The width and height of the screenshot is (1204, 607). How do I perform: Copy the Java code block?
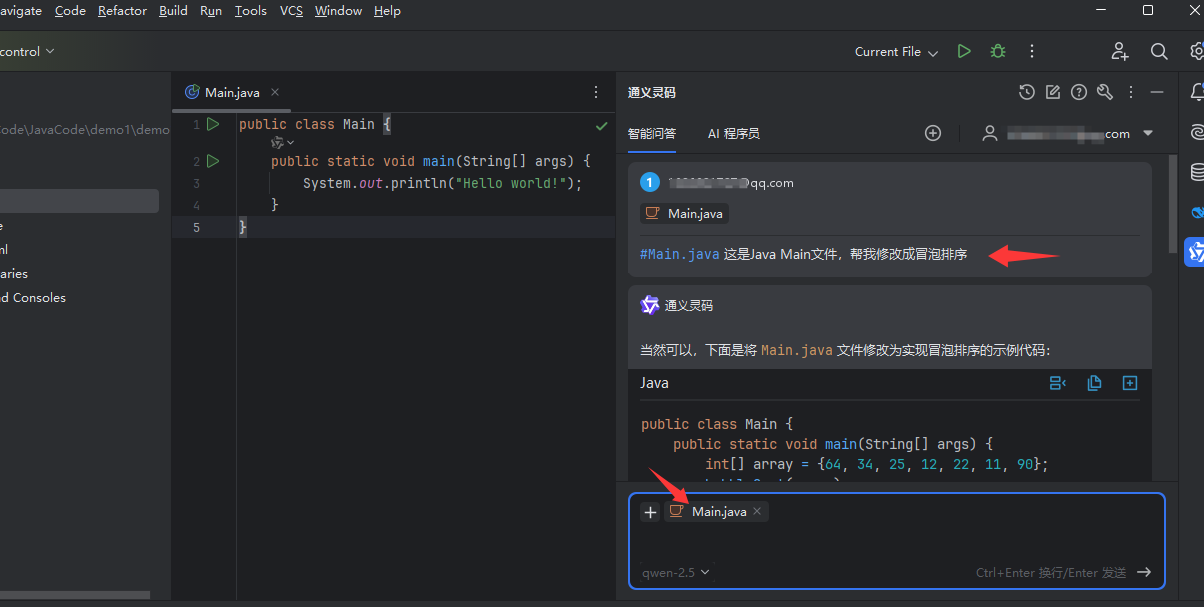click(1094, 383)
